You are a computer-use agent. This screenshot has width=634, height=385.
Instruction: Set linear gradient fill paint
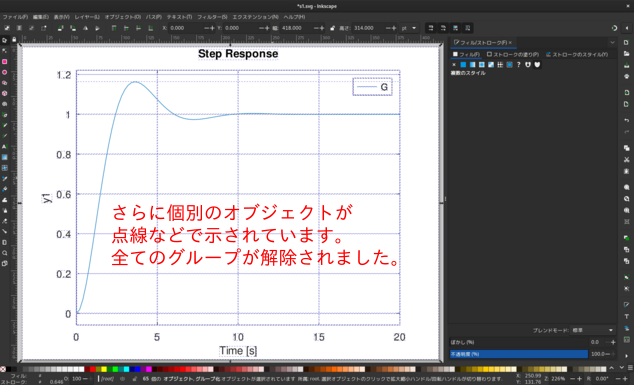coord(472,65)
